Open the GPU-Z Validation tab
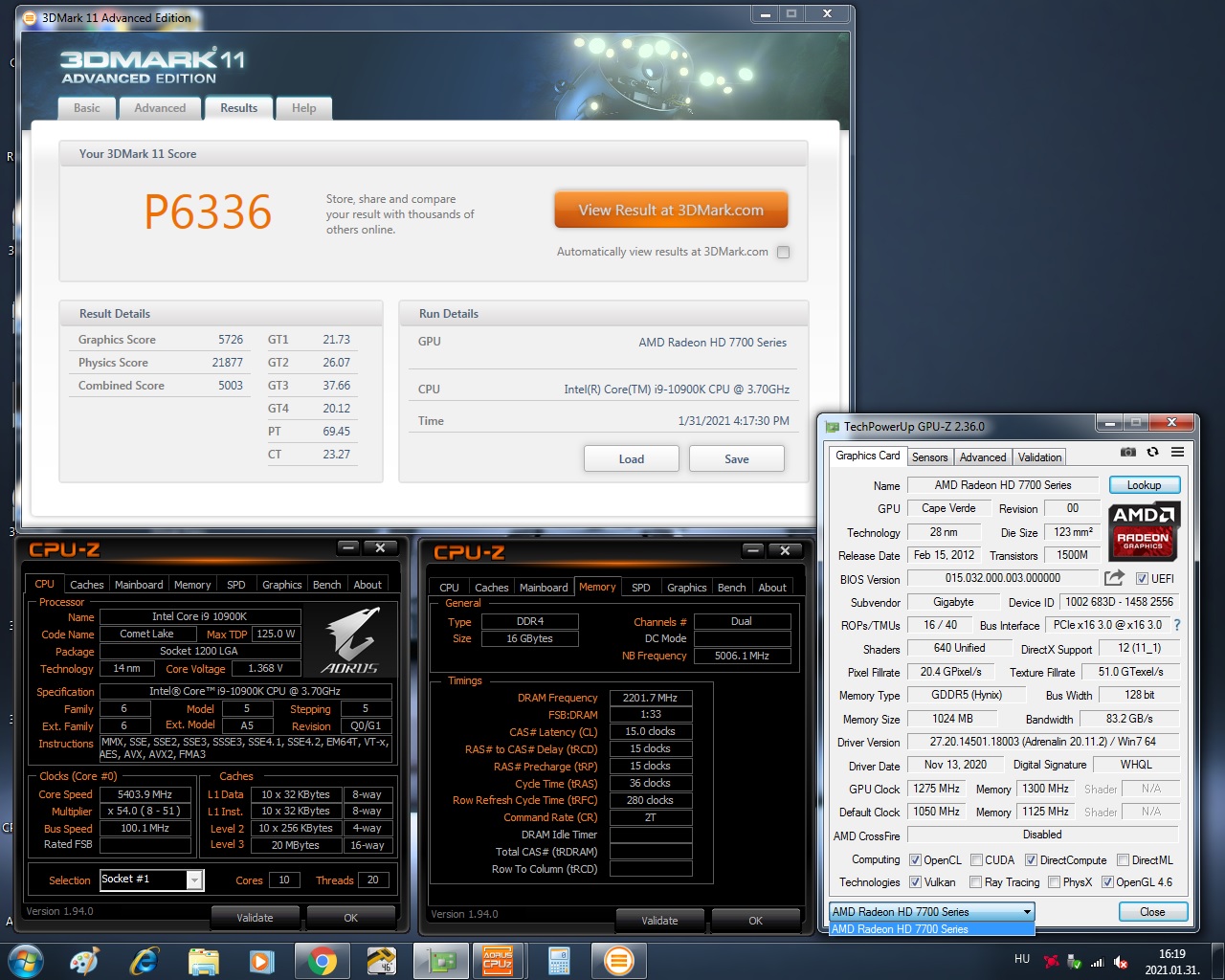Image resolution: width=1225 pixels, height=980 pixels. (1039, 457)
